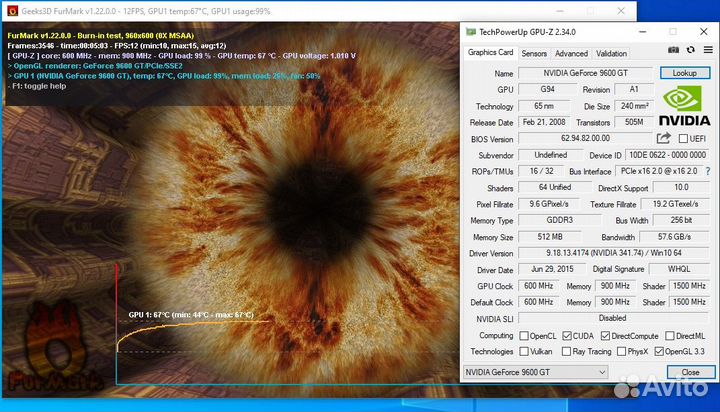The width and height of the screenshot is (720, 412).
Task: Click the Device ID value 10DE 0622
Action: pyautogui.click(x=668, y=155)
